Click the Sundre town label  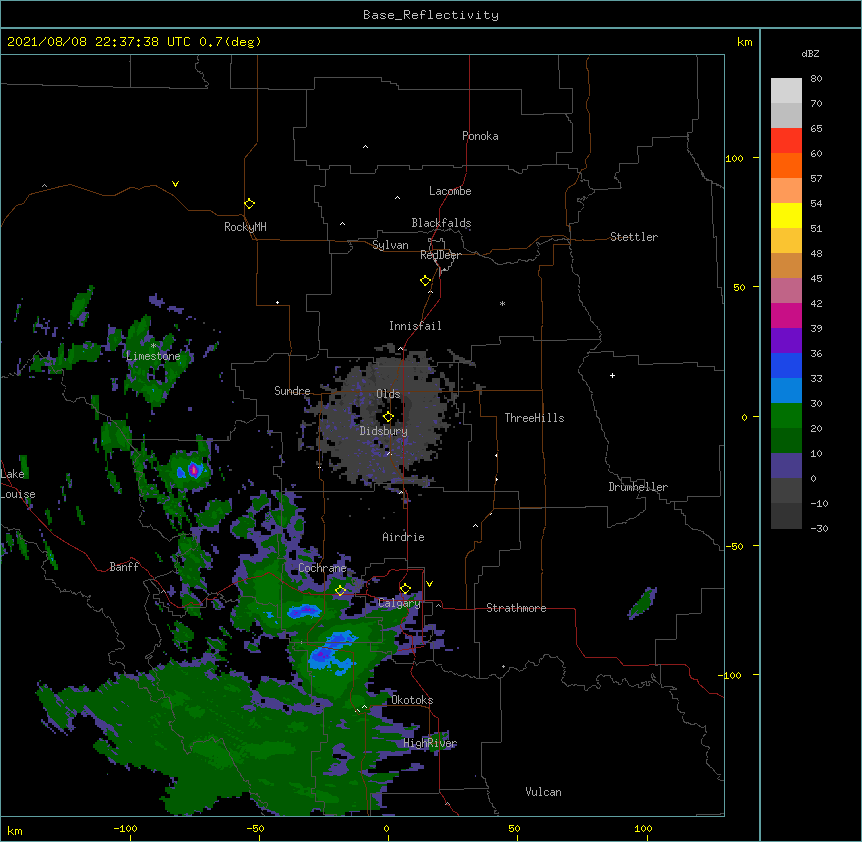[292, 391]
